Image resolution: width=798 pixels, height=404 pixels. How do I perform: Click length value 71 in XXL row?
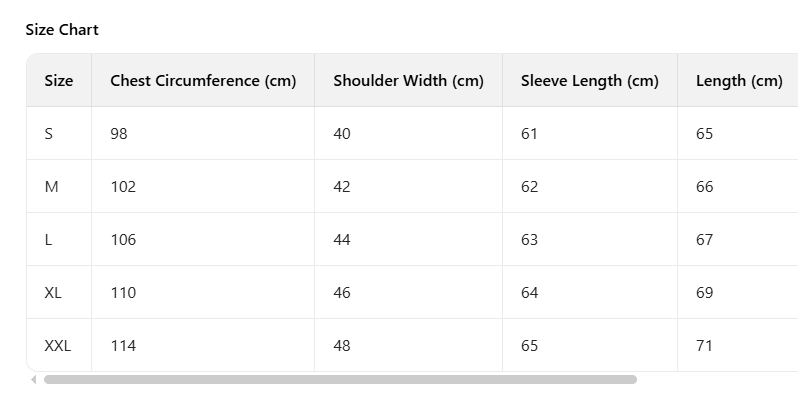pos(704,345)
